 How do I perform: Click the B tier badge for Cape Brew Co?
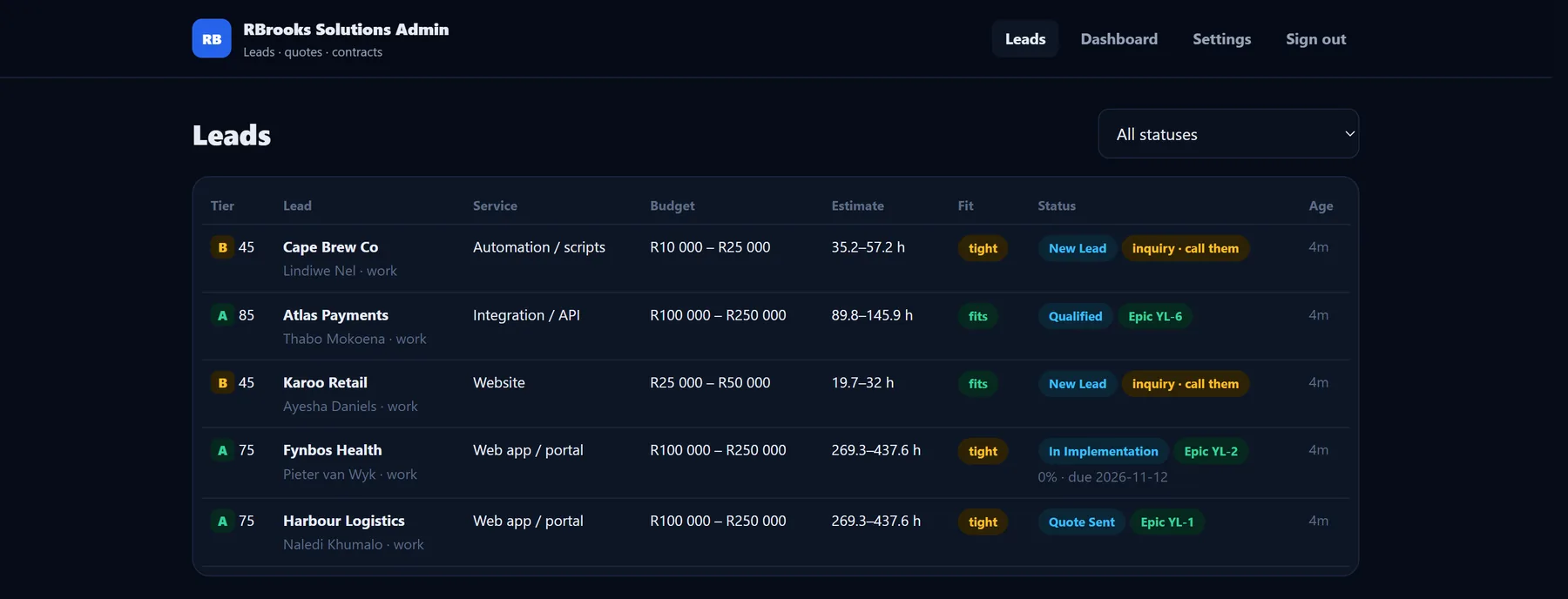click(x=222, y=247)
